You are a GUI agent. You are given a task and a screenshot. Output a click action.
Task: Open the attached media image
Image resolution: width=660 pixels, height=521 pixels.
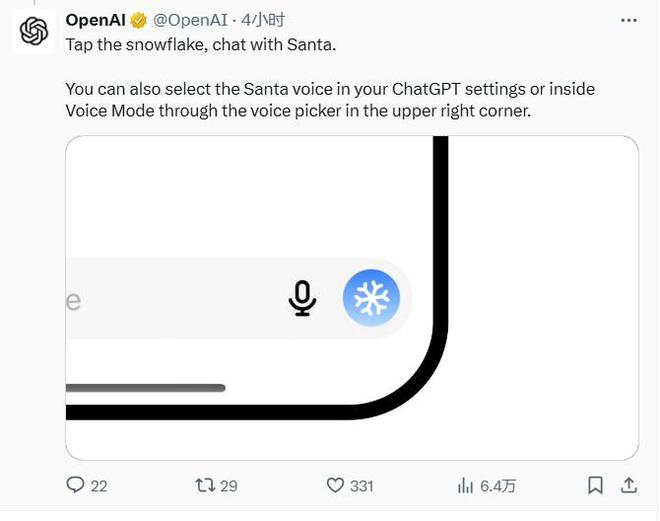click(x=352, y=298)
